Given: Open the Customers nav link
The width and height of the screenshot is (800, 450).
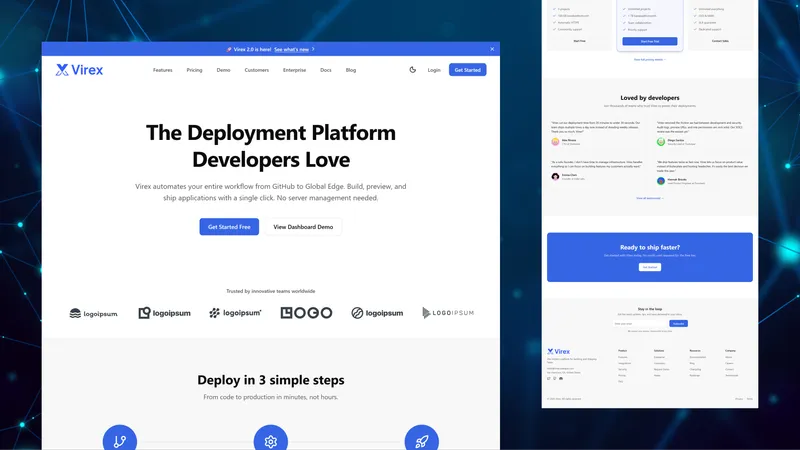Looking at the screenshot, I should [x=257, y=70].
